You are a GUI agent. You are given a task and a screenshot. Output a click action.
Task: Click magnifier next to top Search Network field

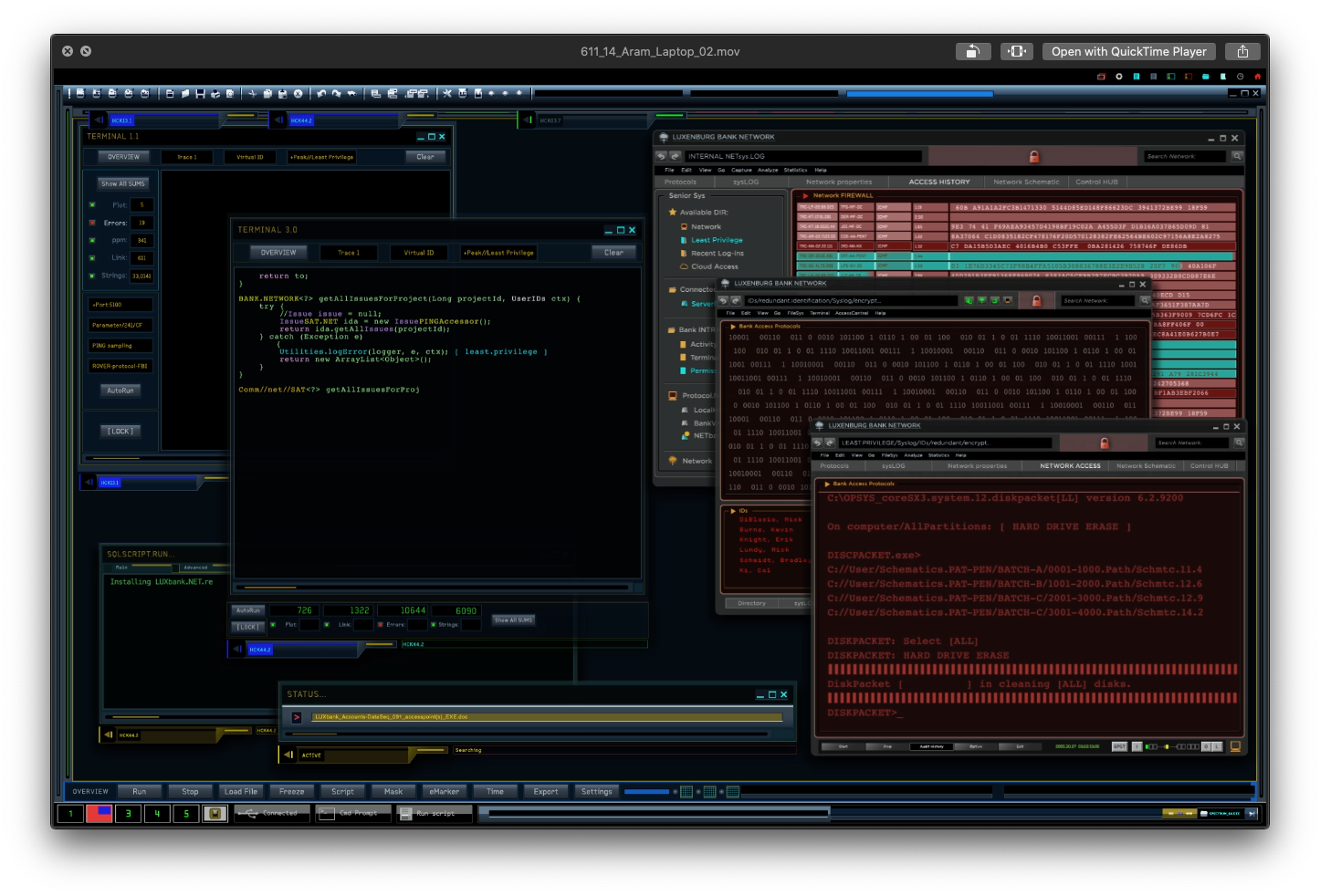tap(1237, 156)
